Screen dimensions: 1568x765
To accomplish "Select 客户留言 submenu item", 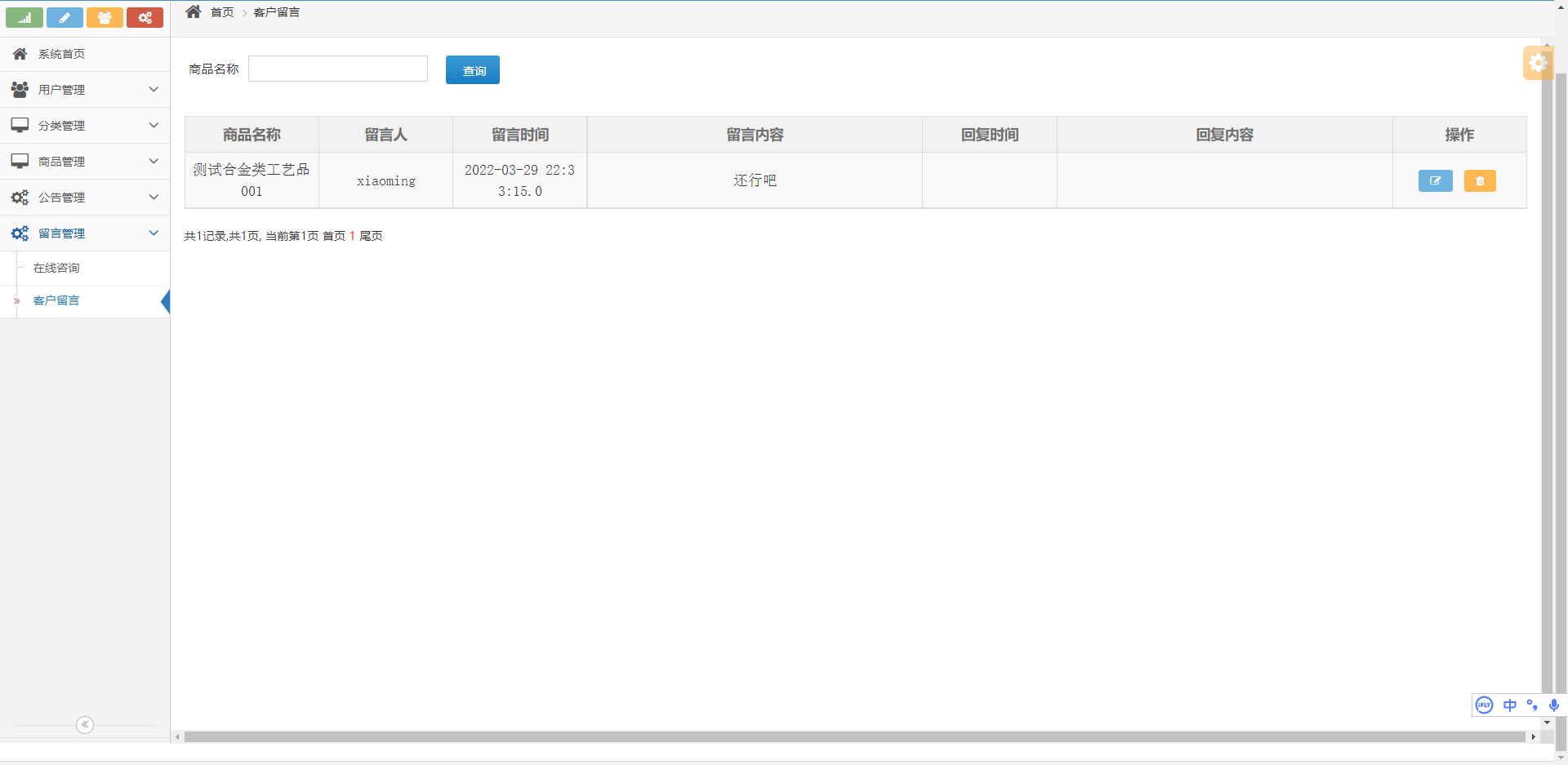I will (x=56, y=300).
